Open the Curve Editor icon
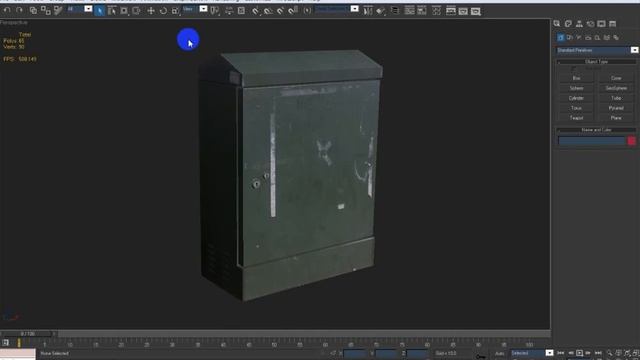The image size is (640, 360). point(409,11)
